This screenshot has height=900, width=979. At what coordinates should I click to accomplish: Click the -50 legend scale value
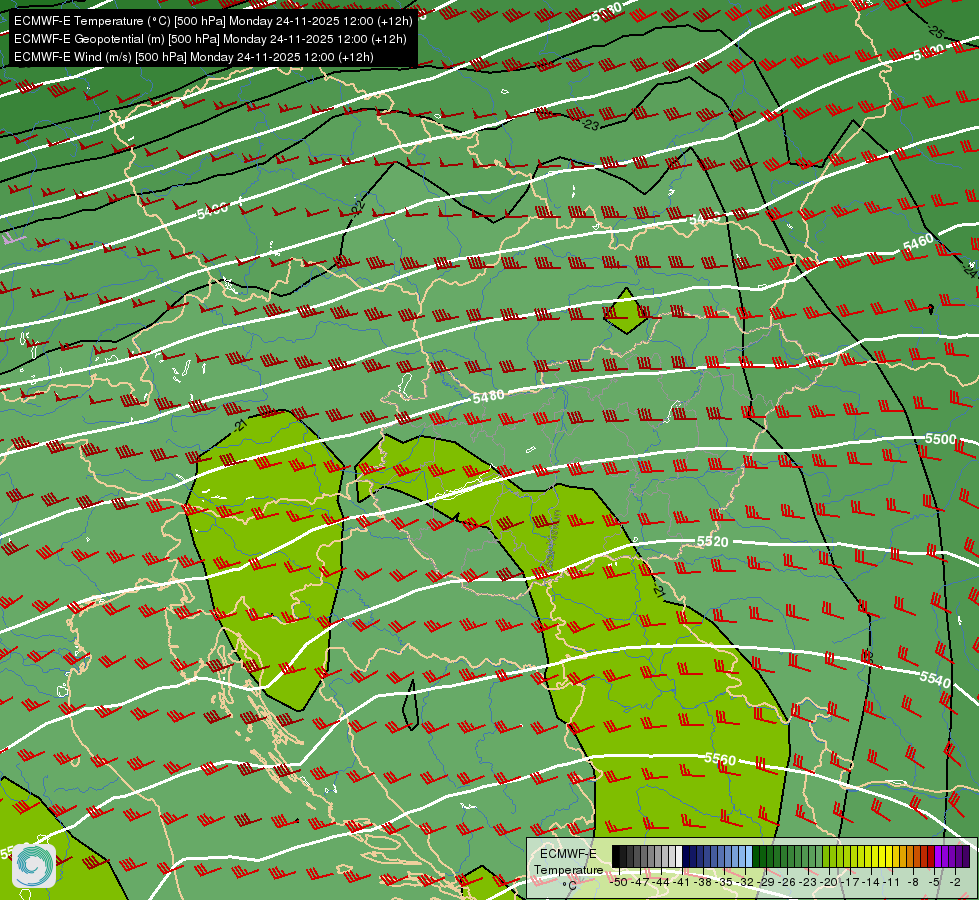620,883
